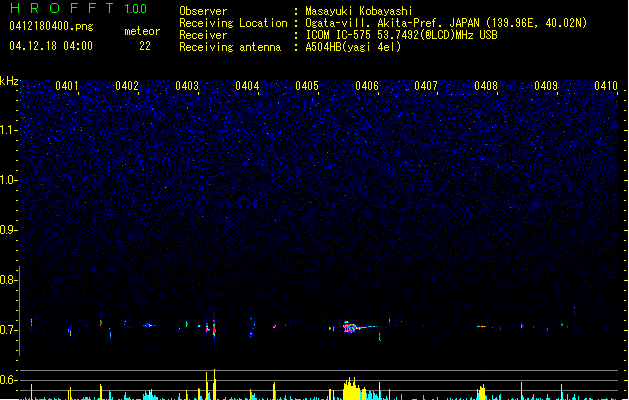Click the 0405 time marker
The image size is (629, 400).
(x=307, y=86)
